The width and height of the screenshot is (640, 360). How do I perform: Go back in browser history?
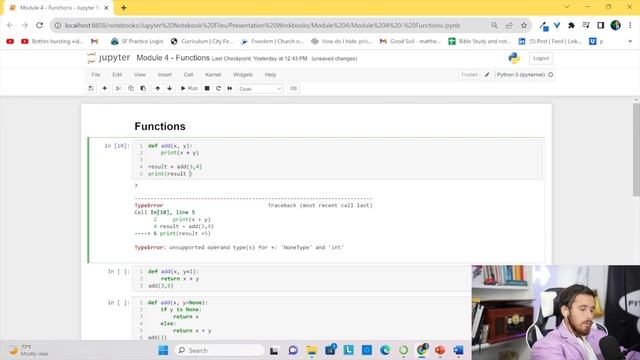coord(10,25)
